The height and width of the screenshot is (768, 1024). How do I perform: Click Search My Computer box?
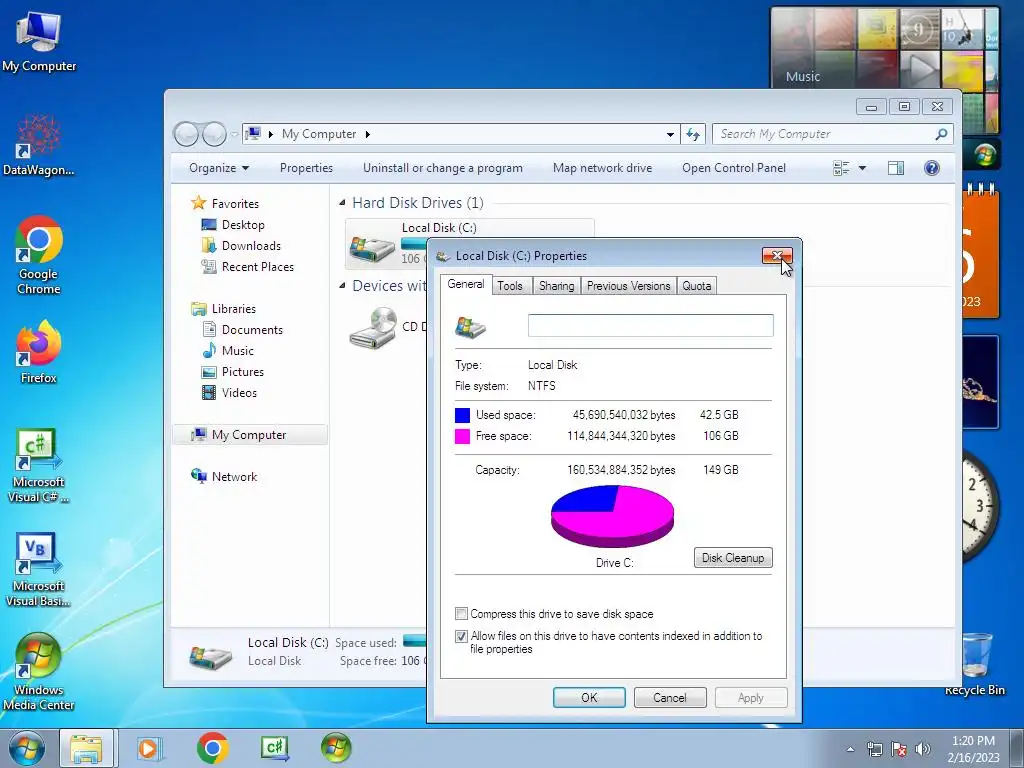click(826, 134)
